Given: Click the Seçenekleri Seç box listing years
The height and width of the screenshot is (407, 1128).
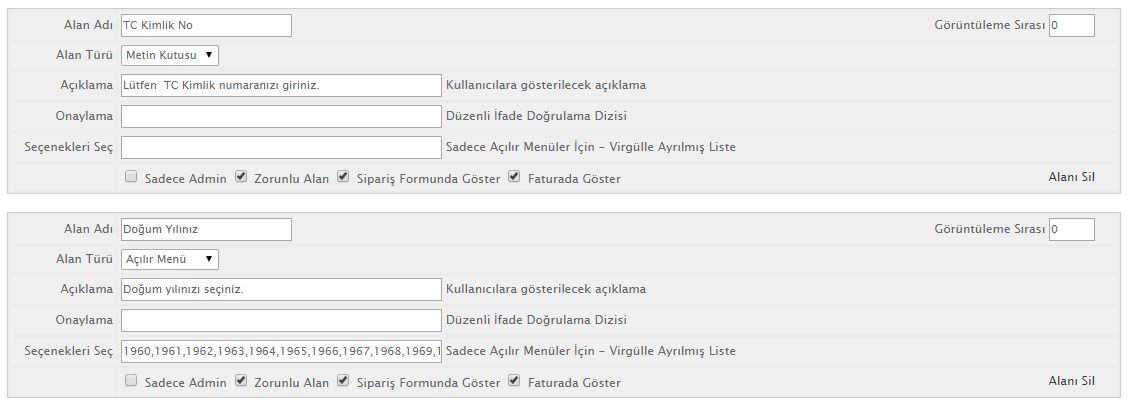Looking at the screenshot, I should point(281,352).
